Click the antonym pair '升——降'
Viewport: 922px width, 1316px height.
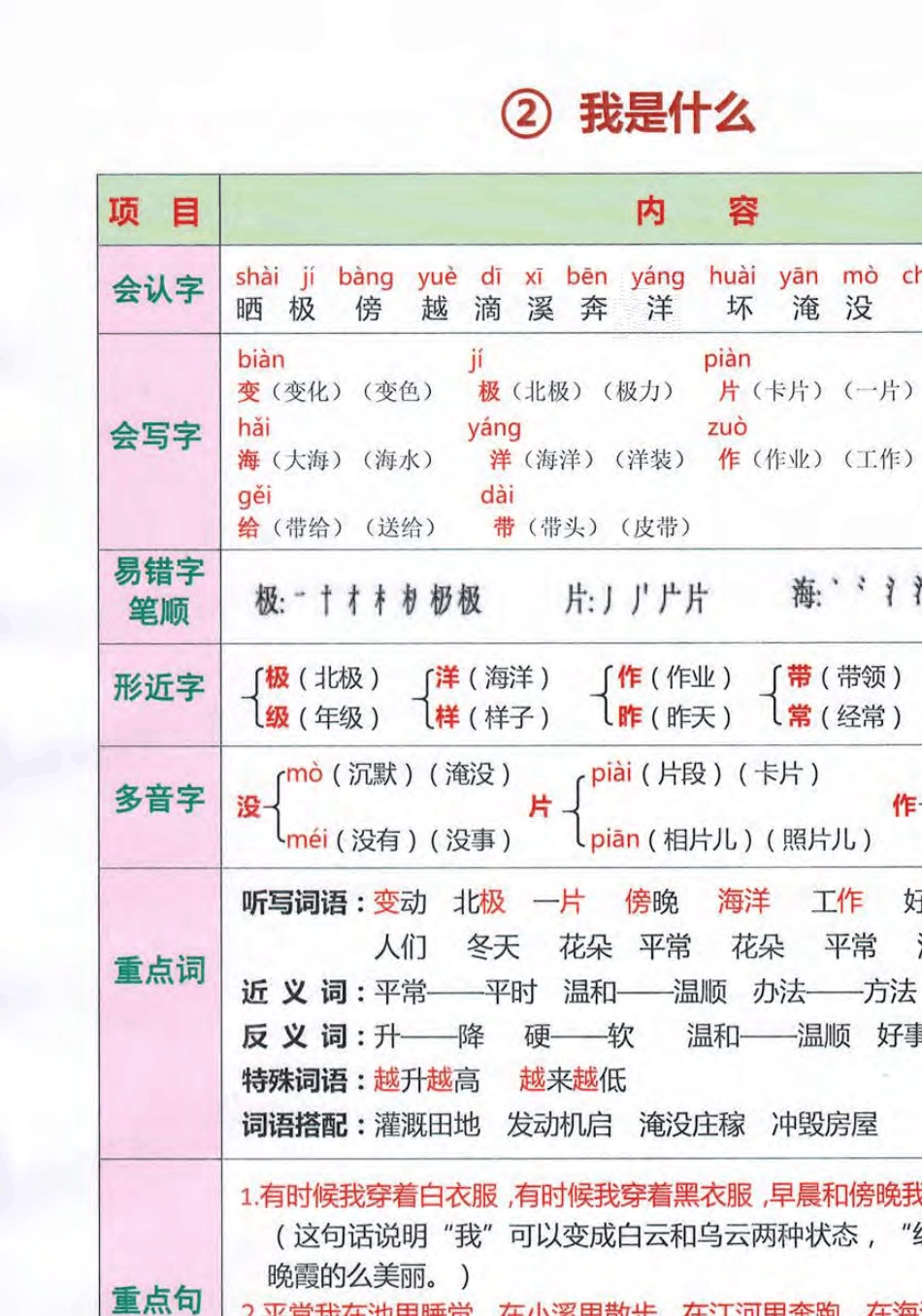429,1036
